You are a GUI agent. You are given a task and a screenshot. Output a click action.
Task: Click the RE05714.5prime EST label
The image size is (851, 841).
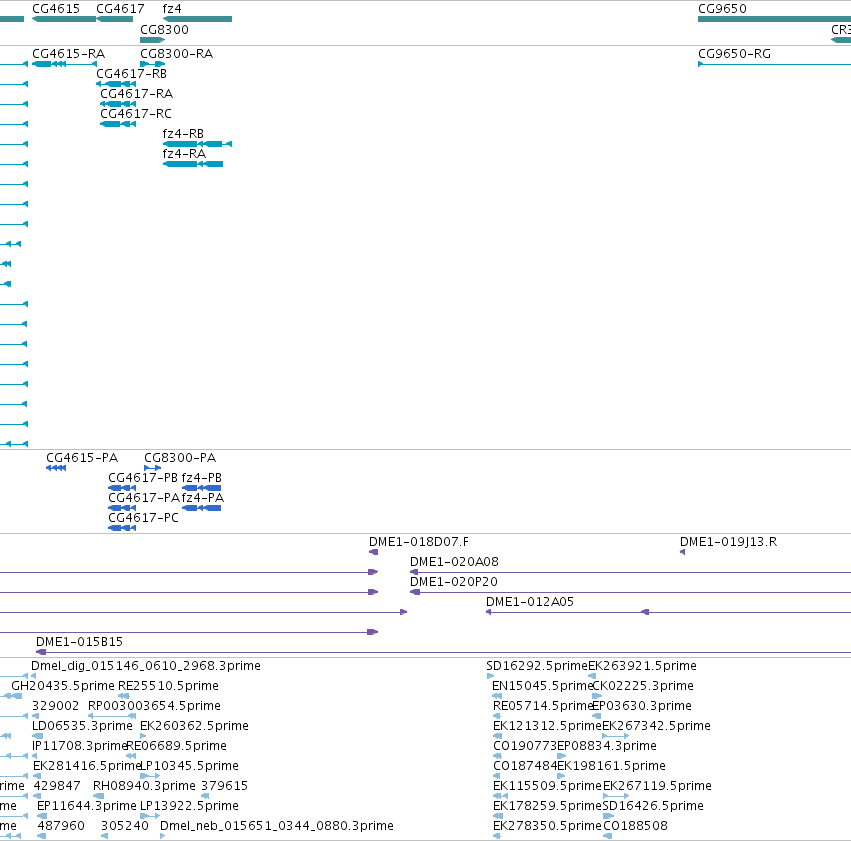tap(542, 706)
